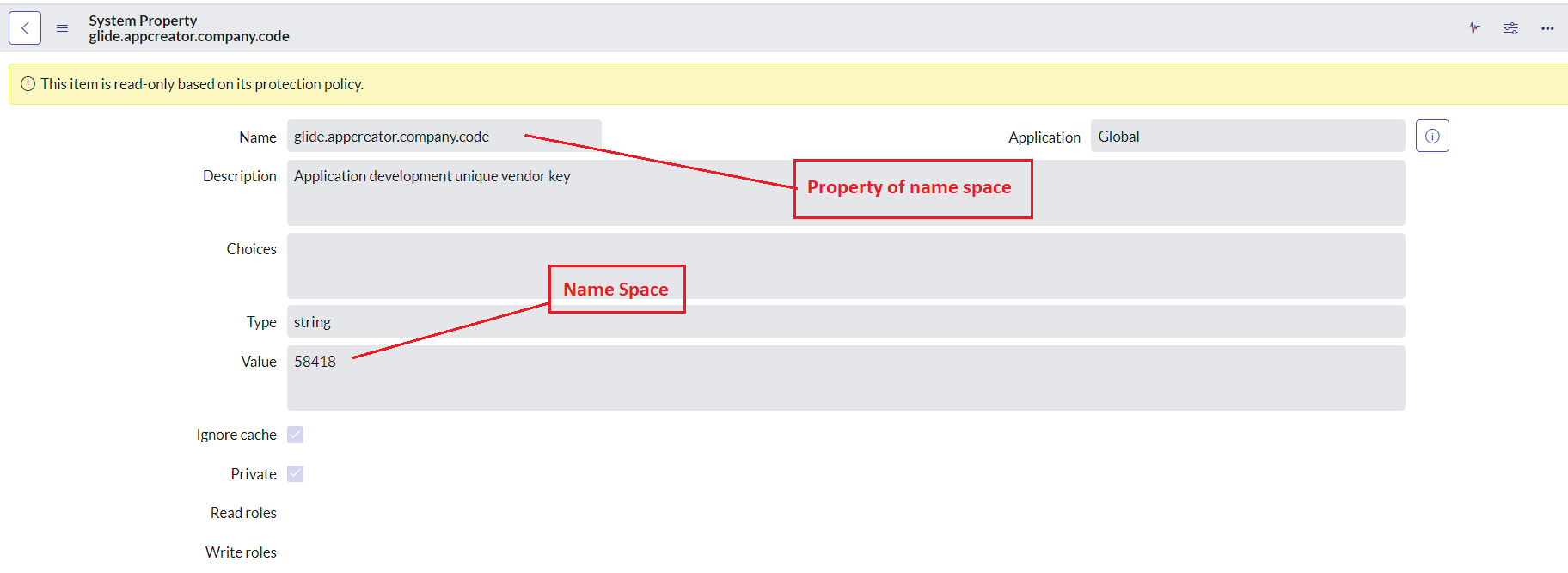Viewport: 1568px width, 573px height.
Task: Open the Type field showing string
Action: point(846,321)
